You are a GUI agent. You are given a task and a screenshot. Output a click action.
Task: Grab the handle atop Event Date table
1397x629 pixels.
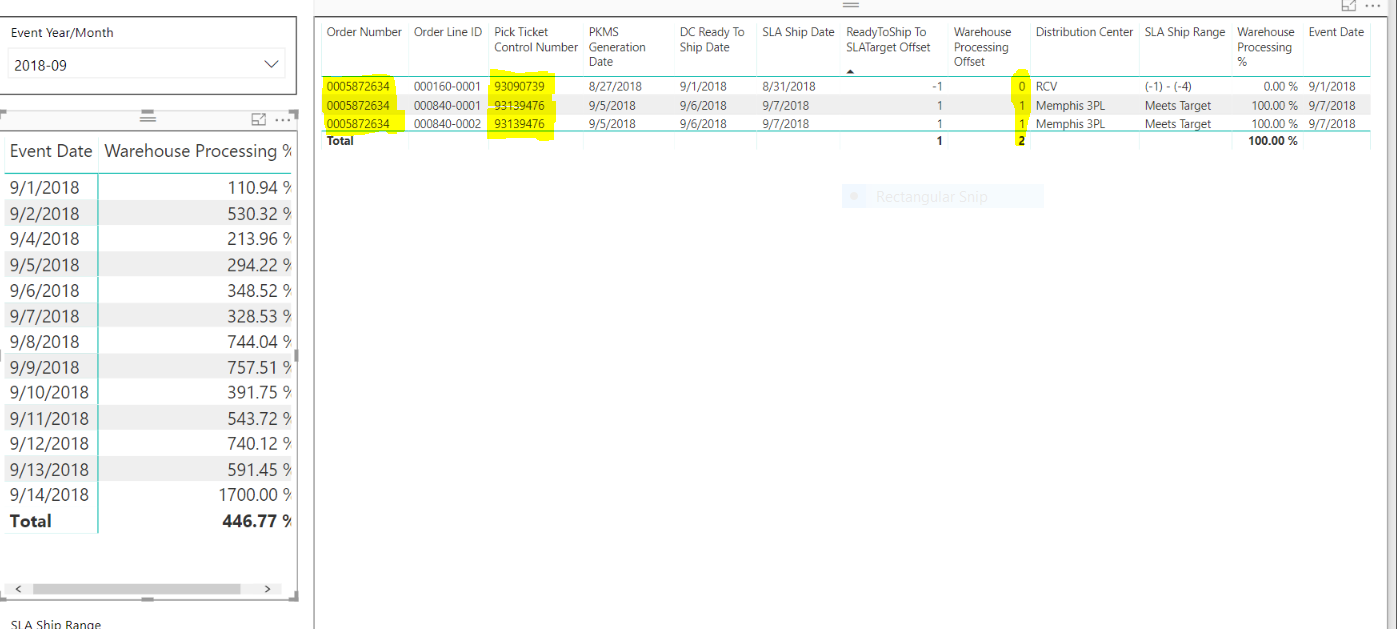tap(148, 117)
